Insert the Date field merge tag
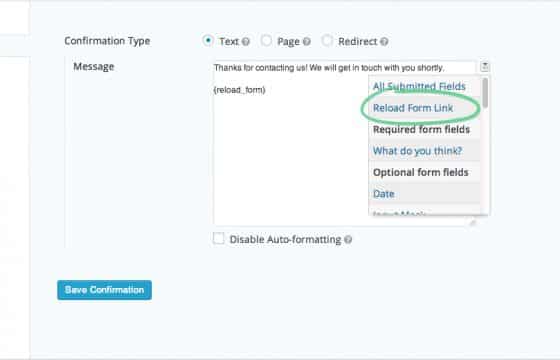560x360 pixels. coord(384,194)
